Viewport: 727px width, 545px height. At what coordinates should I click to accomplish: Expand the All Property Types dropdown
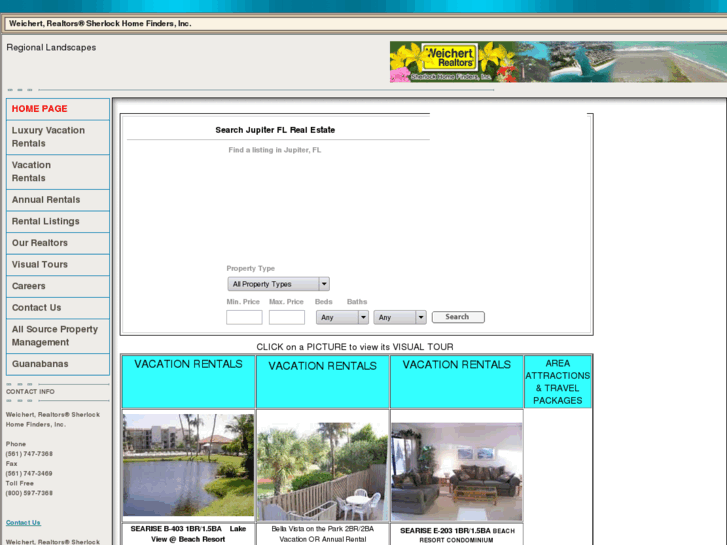click(x=278, y=284)
